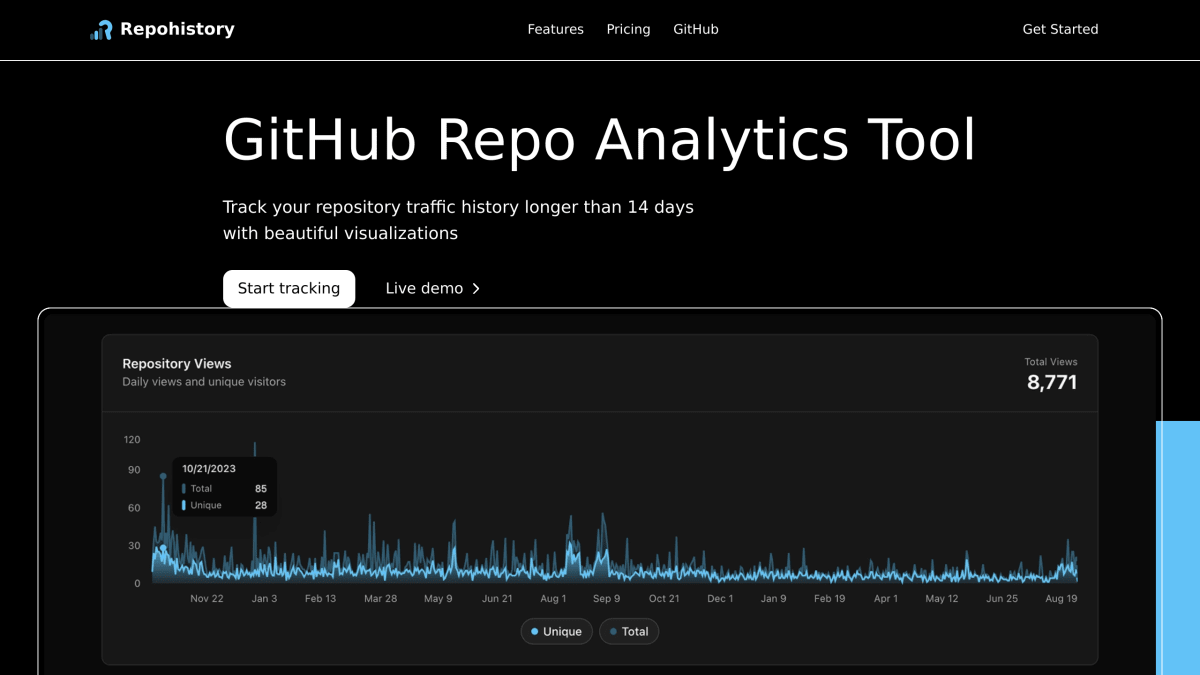Click the Nov 22 axis label
Screen dimensions: 1200x675
(x=207, y=598)
